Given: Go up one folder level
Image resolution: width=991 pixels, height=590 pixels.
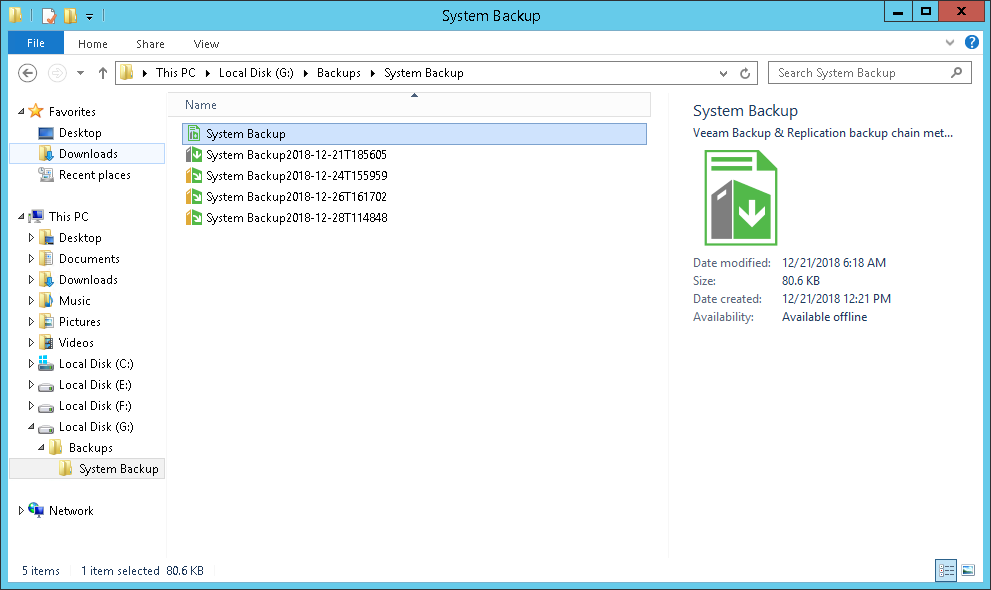Looking at the screenshot, I should 102,73.
